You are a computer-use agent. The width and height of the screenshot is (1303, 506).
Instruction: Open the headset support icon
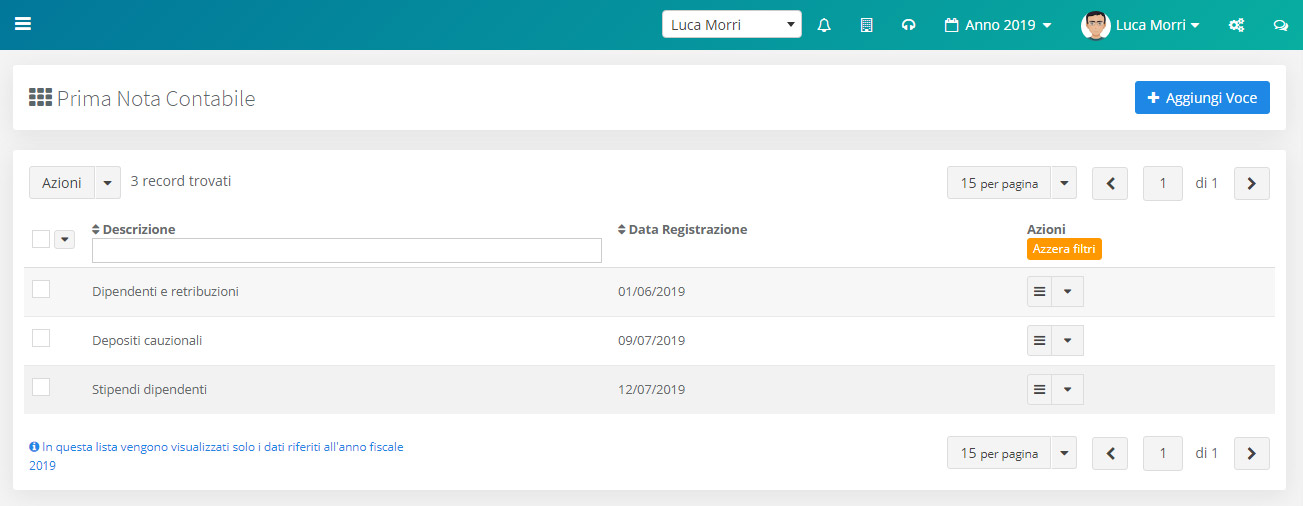pyautogui.click(x=908, y=25)
